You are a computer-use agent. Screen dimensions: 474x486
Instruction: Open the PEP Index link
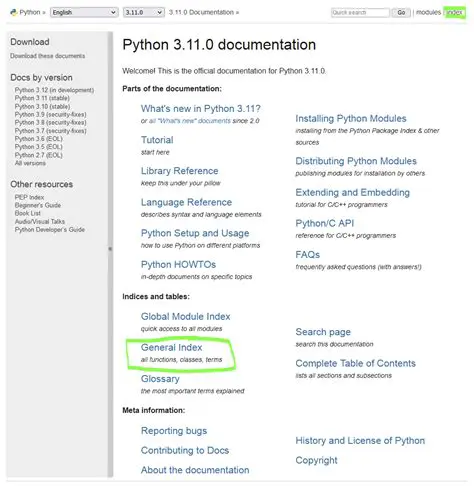tap(29, 197)
